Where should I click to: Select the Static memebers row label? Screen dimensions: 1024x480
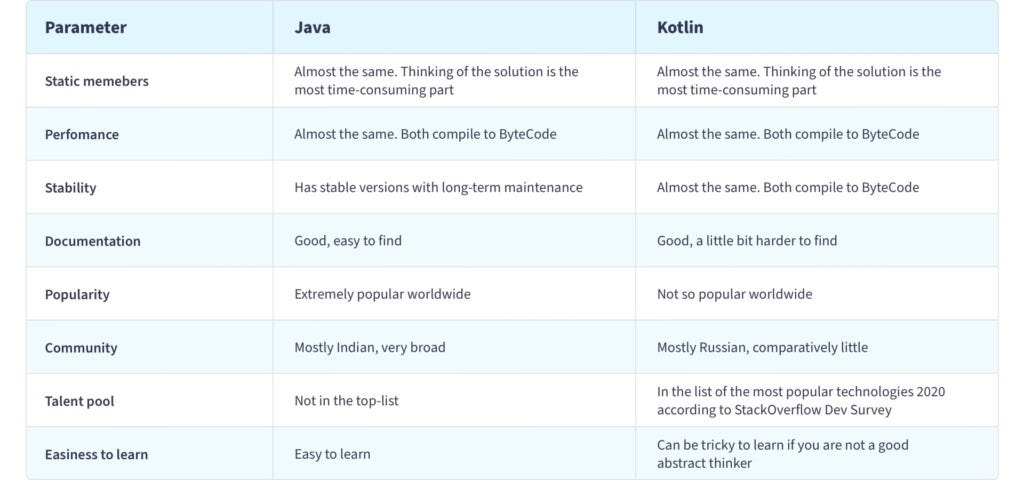[97, 81]
